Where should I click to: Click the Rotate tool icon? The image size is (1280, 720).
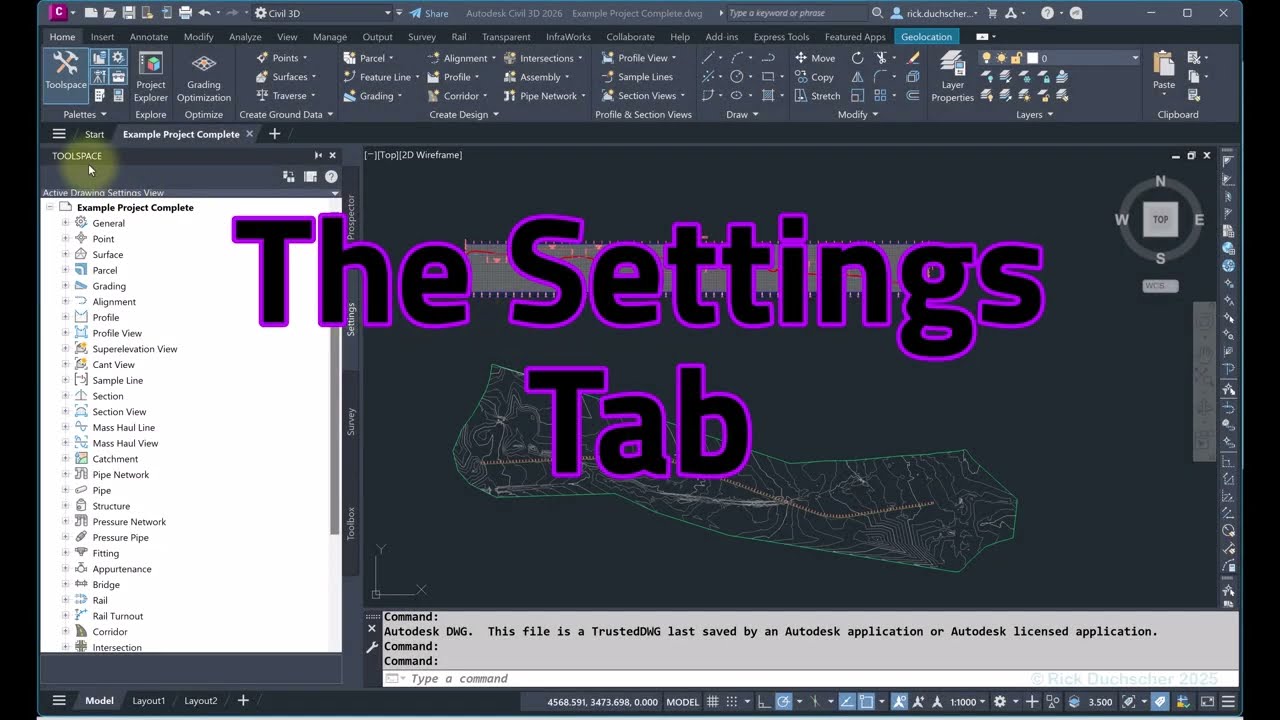pyautogui.click(x=857, y=58)
